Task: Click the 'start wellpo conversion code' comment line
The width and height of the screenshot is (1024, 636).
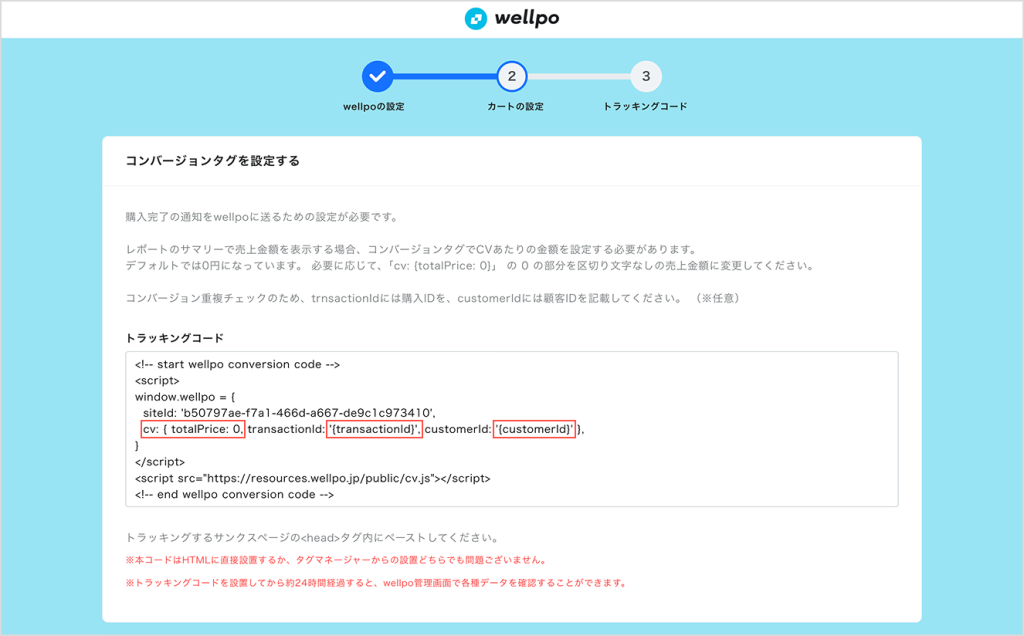Action: (x=238, y=365)
